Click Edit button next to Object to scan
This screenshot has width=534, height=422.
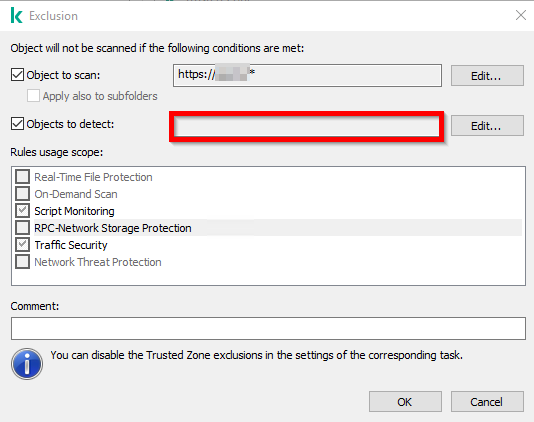coord(487,76)
